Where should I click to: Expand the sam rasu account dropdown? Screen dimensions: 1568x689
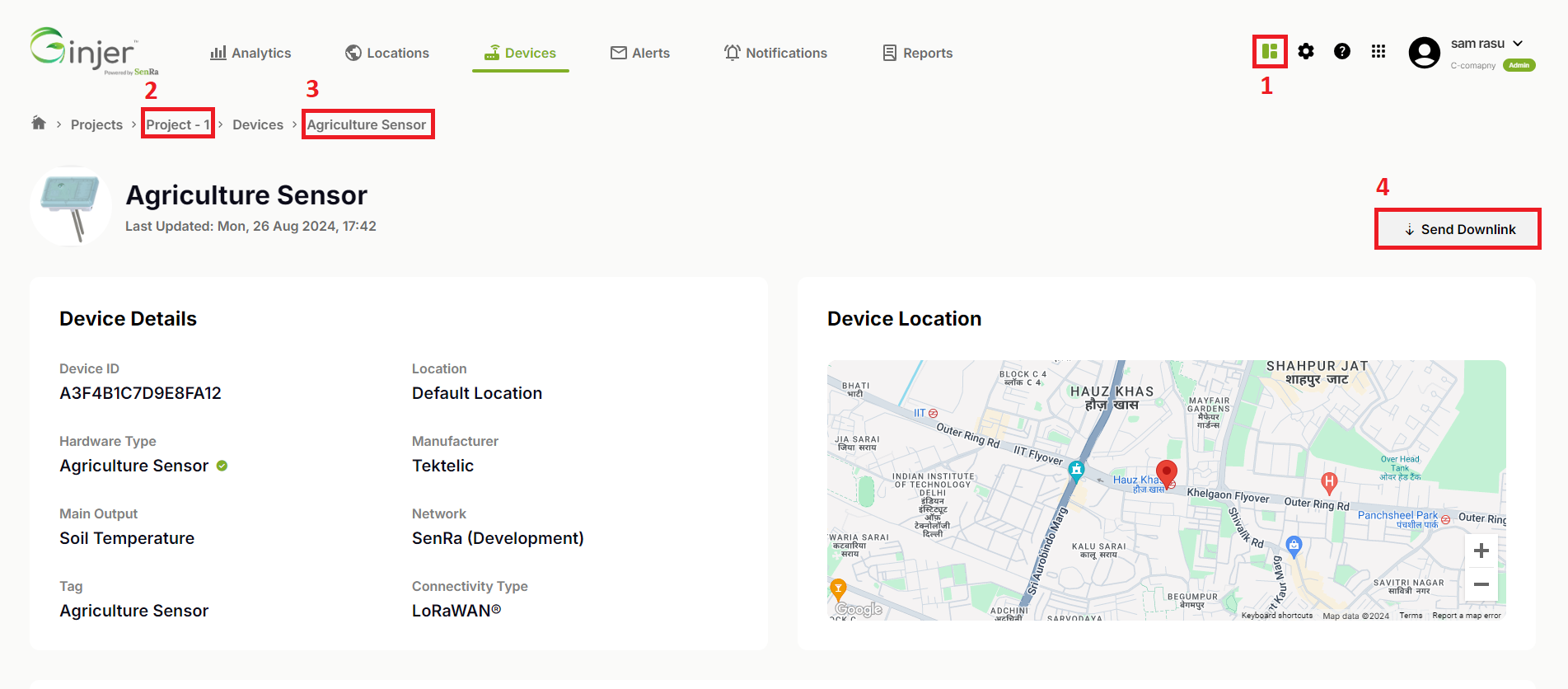1518,44
